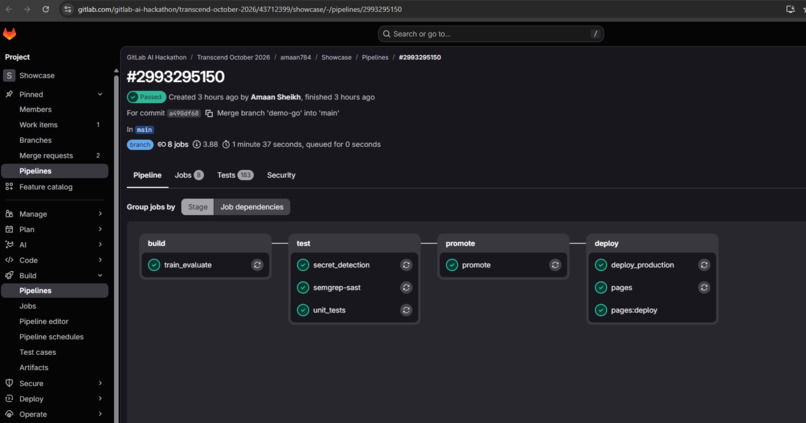Screen dimensions: 806x423
Task: Click the pin icon next to Pinned
Action: coord(9,94)
